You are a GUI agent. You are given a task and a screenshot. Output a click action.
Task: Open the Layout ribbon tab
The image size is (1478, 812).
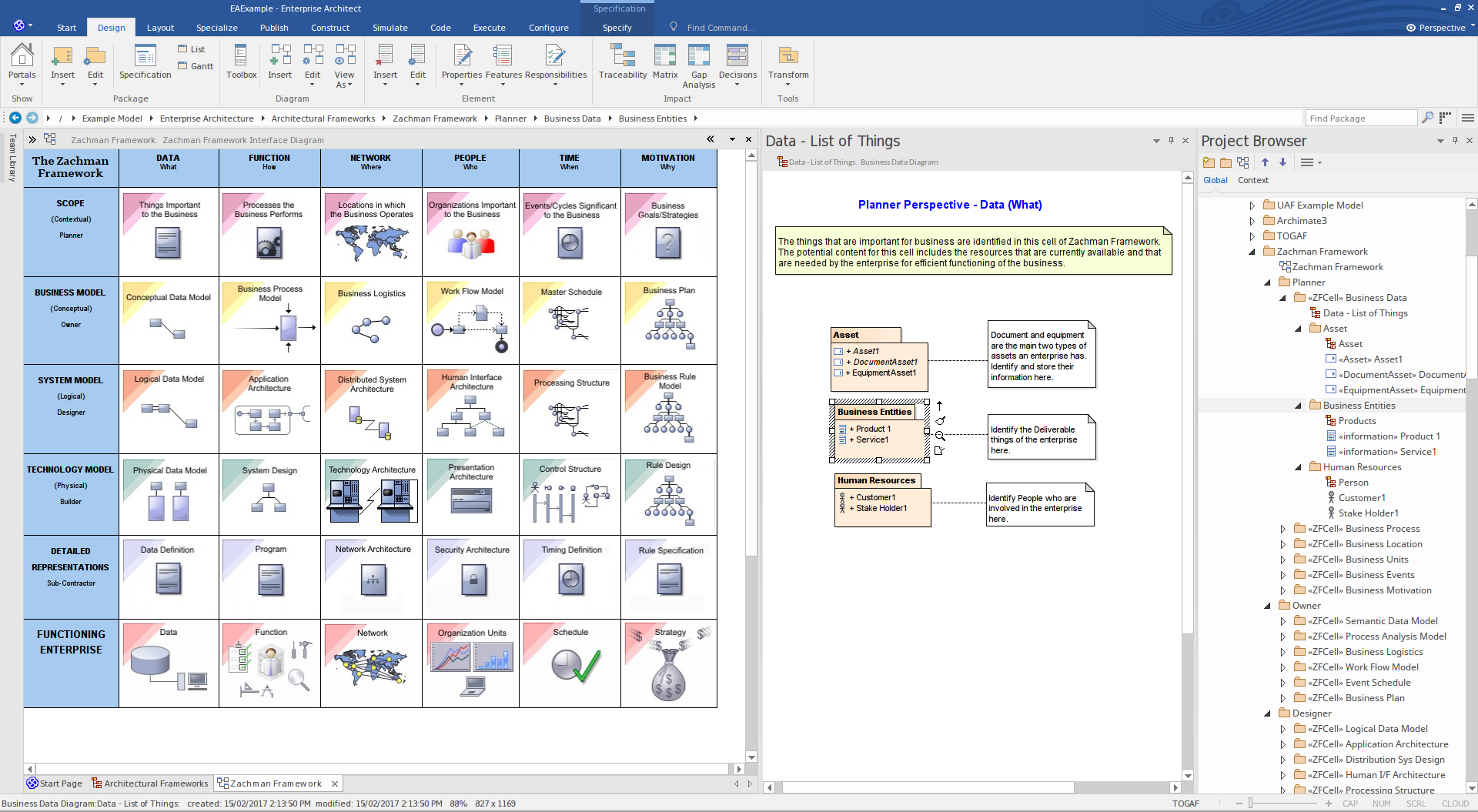tap(160, 28)
